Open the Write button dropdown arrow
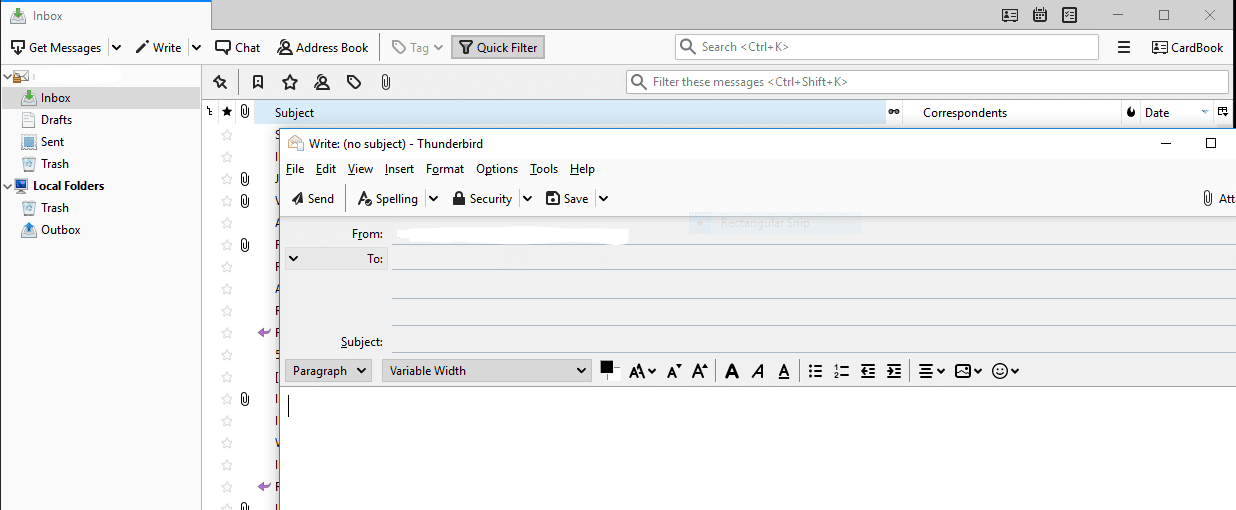Viewport: 1236px width, 510px height. [x=196, y=47]
